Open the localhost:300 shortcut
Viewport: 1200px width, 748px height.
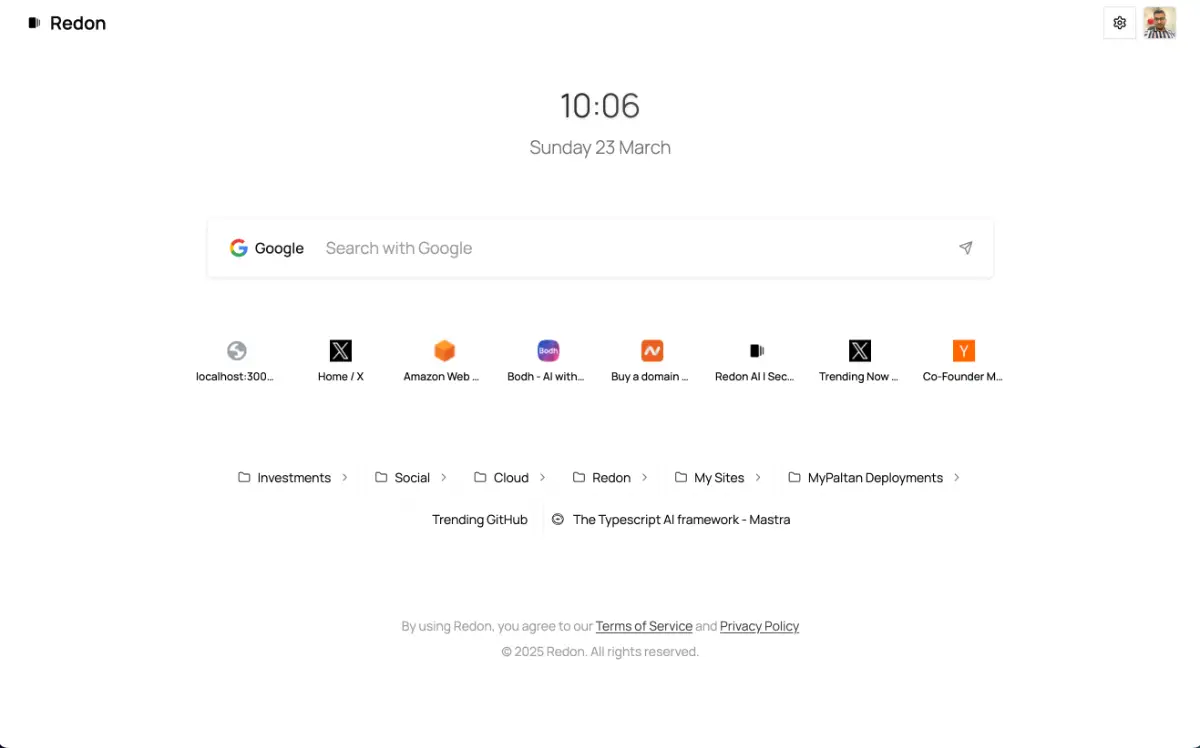(236, 361)
